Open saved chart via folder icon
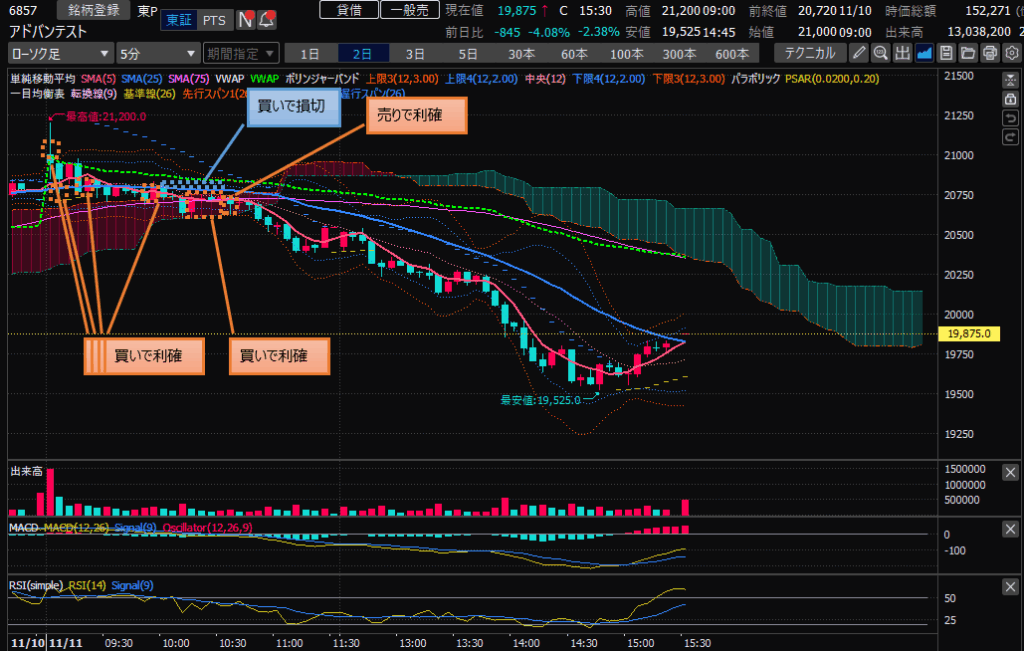1024x651 pixels. pyautogui.click(x=967, y=53)
